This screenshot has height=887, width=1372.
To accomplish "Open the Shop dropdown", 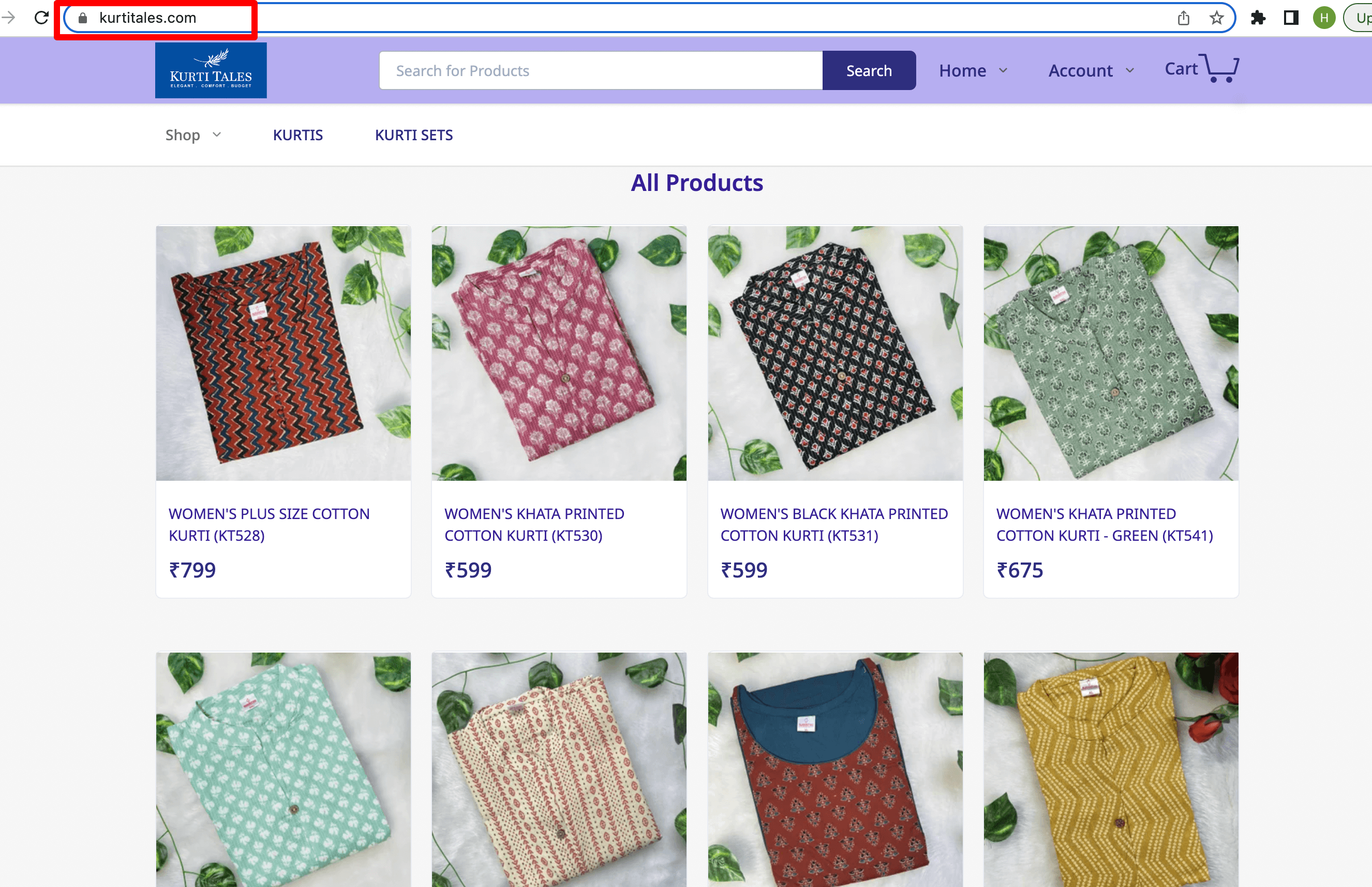I will [193, 135].
